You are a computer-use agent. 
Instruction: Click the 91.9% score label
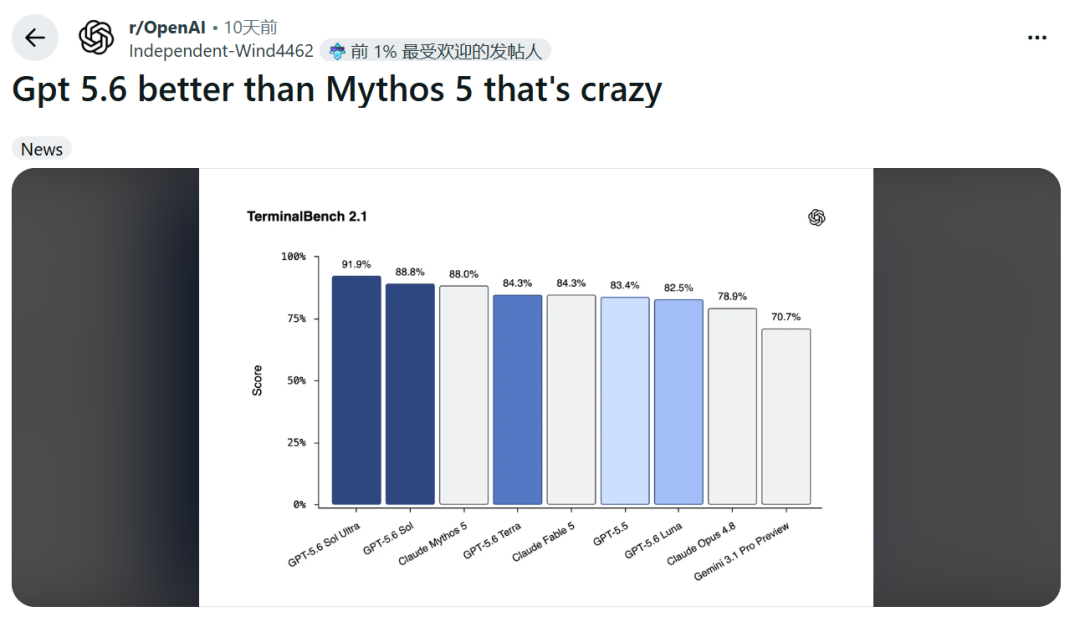356,264
